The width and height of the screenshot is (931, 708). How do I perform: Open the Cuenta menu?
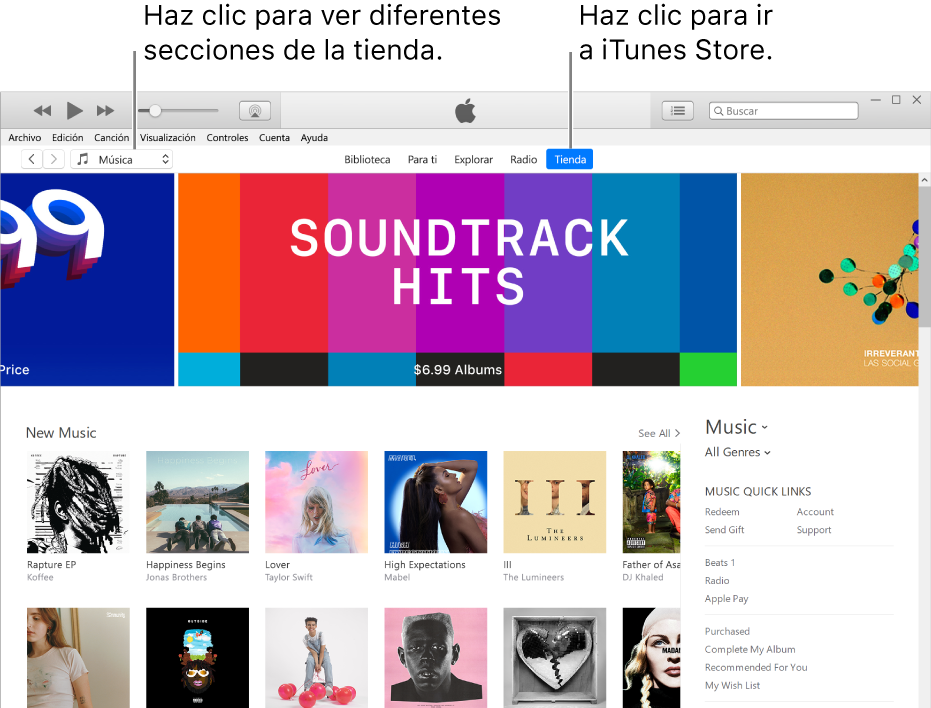[x=274, y=137]
